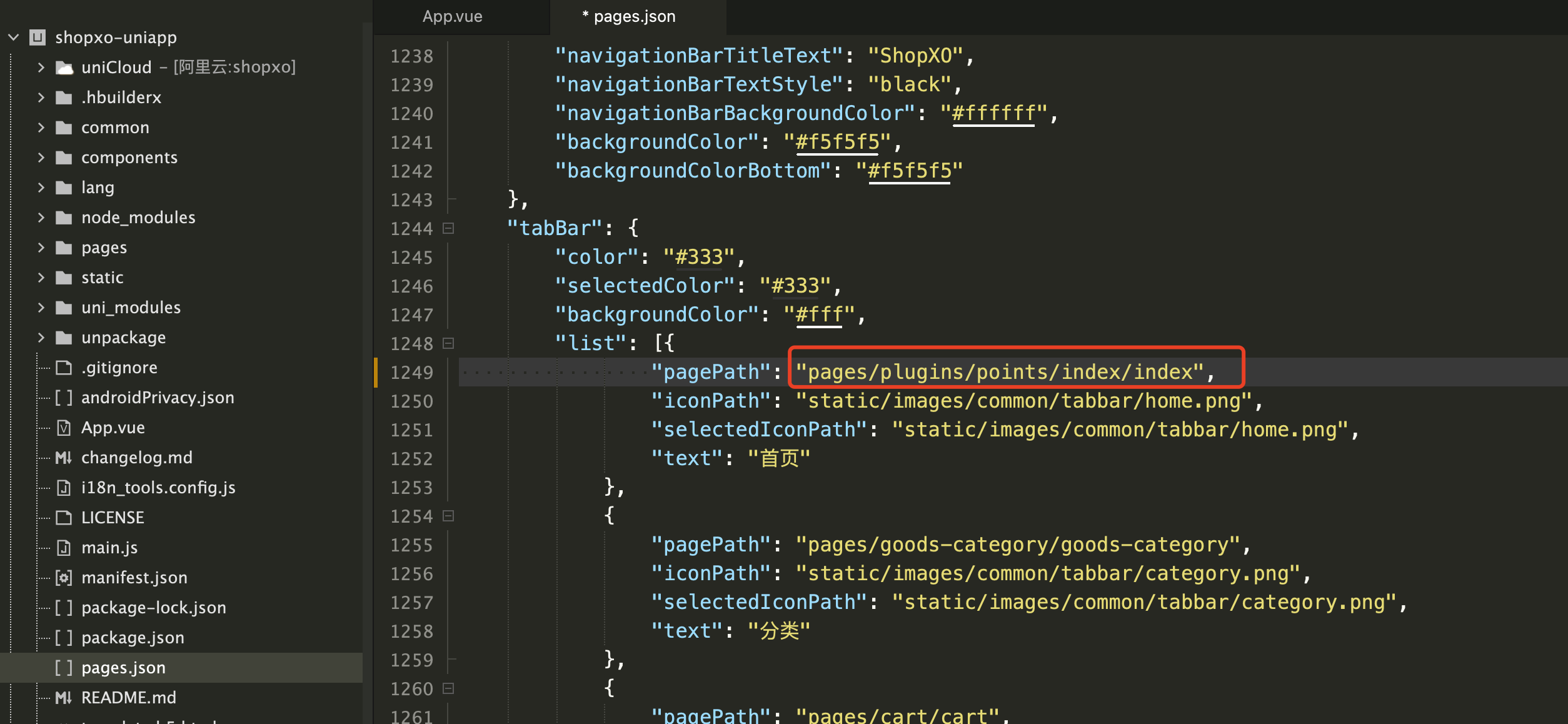Click line number 1249 in gutter
This screenshot has width=1568, height=724.
coord(411,373)
